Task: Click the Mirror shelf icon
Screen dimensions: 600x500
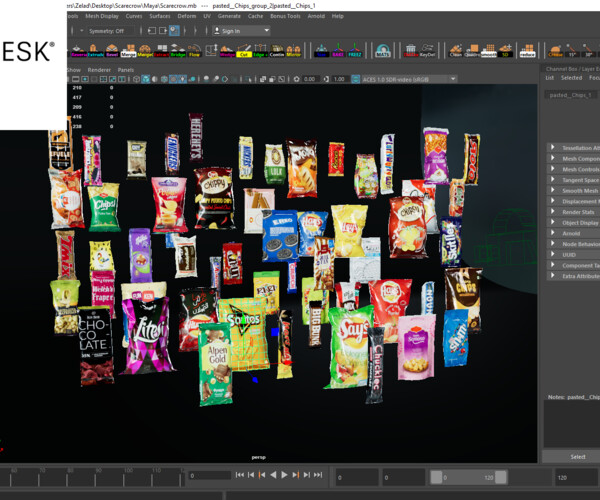Action: click(x=293, y=50)
